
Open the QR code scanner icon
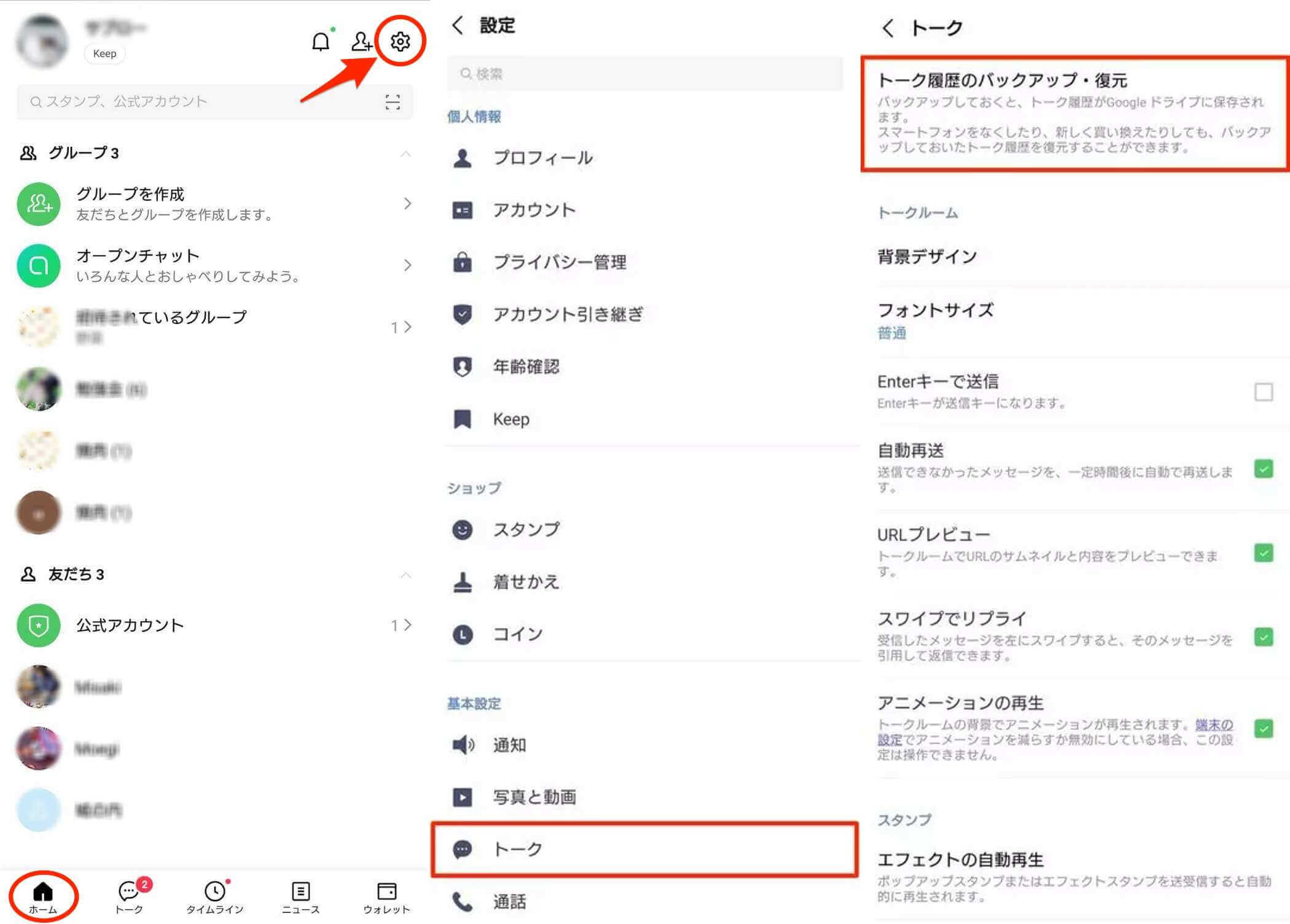[x=394, y=102]
